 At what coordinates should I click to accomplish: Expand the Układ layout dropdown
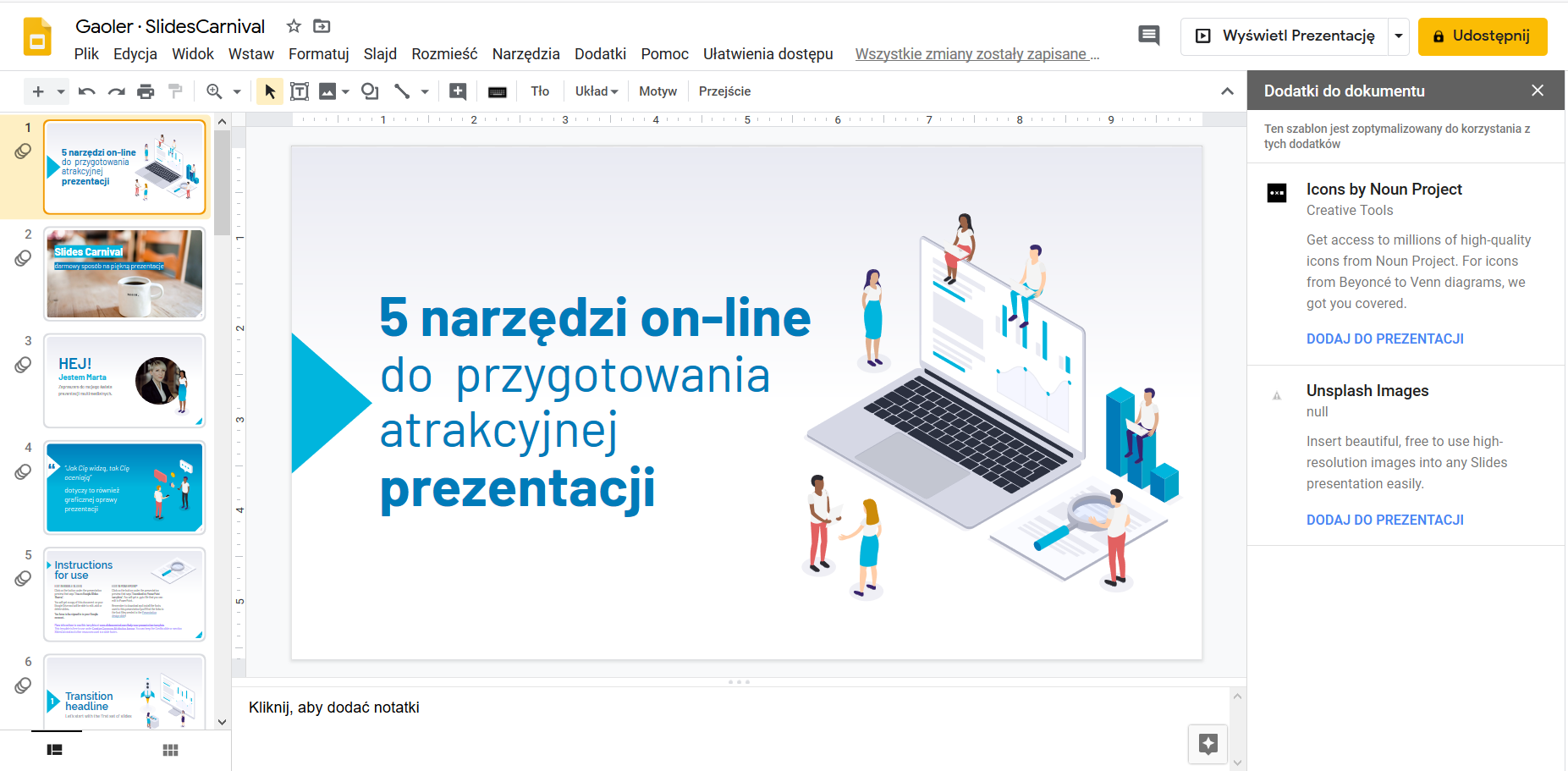click(597, 91)
